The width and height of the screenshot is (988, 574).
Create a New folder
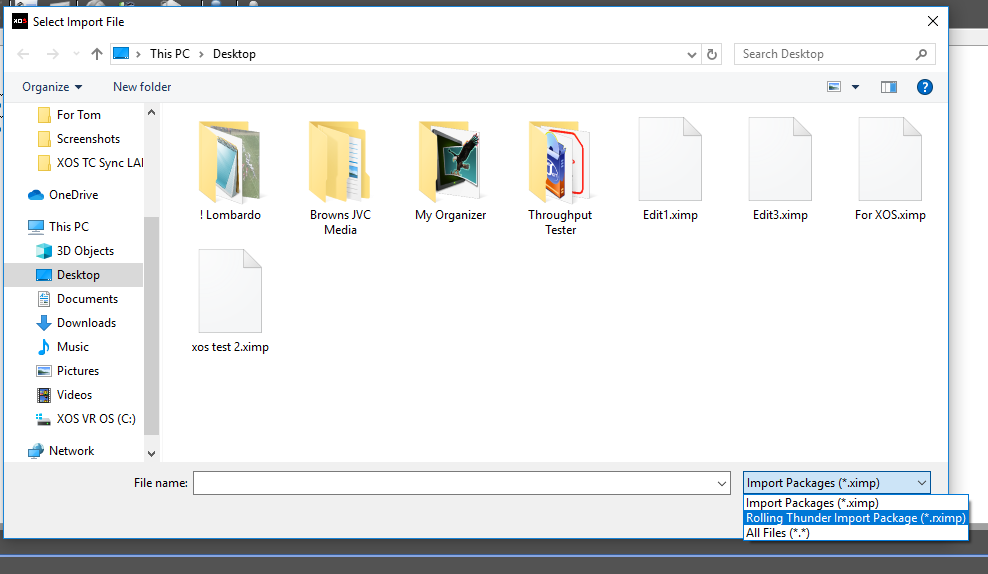click(142, 87)
